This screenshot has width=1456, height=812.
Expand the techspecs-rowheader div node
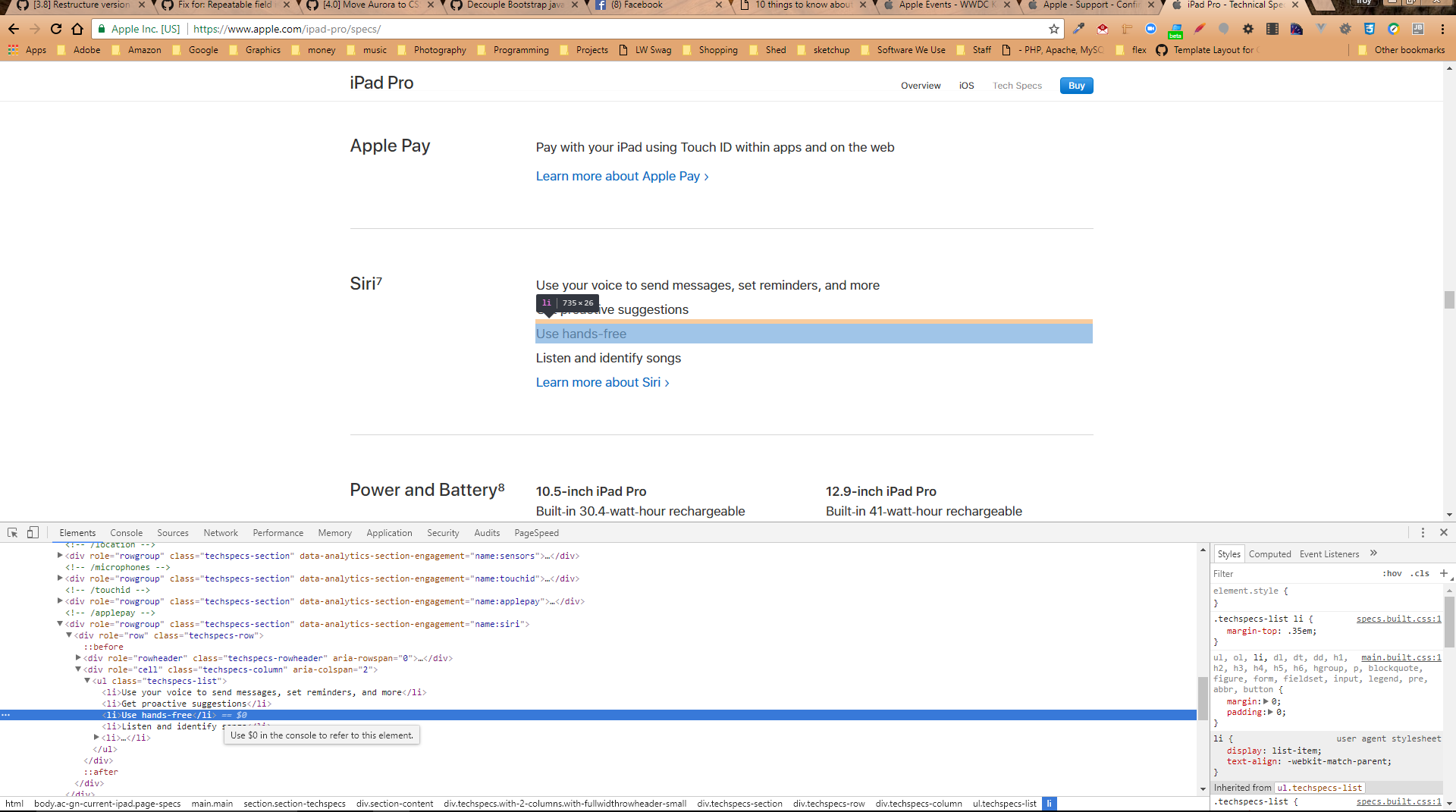78,658
